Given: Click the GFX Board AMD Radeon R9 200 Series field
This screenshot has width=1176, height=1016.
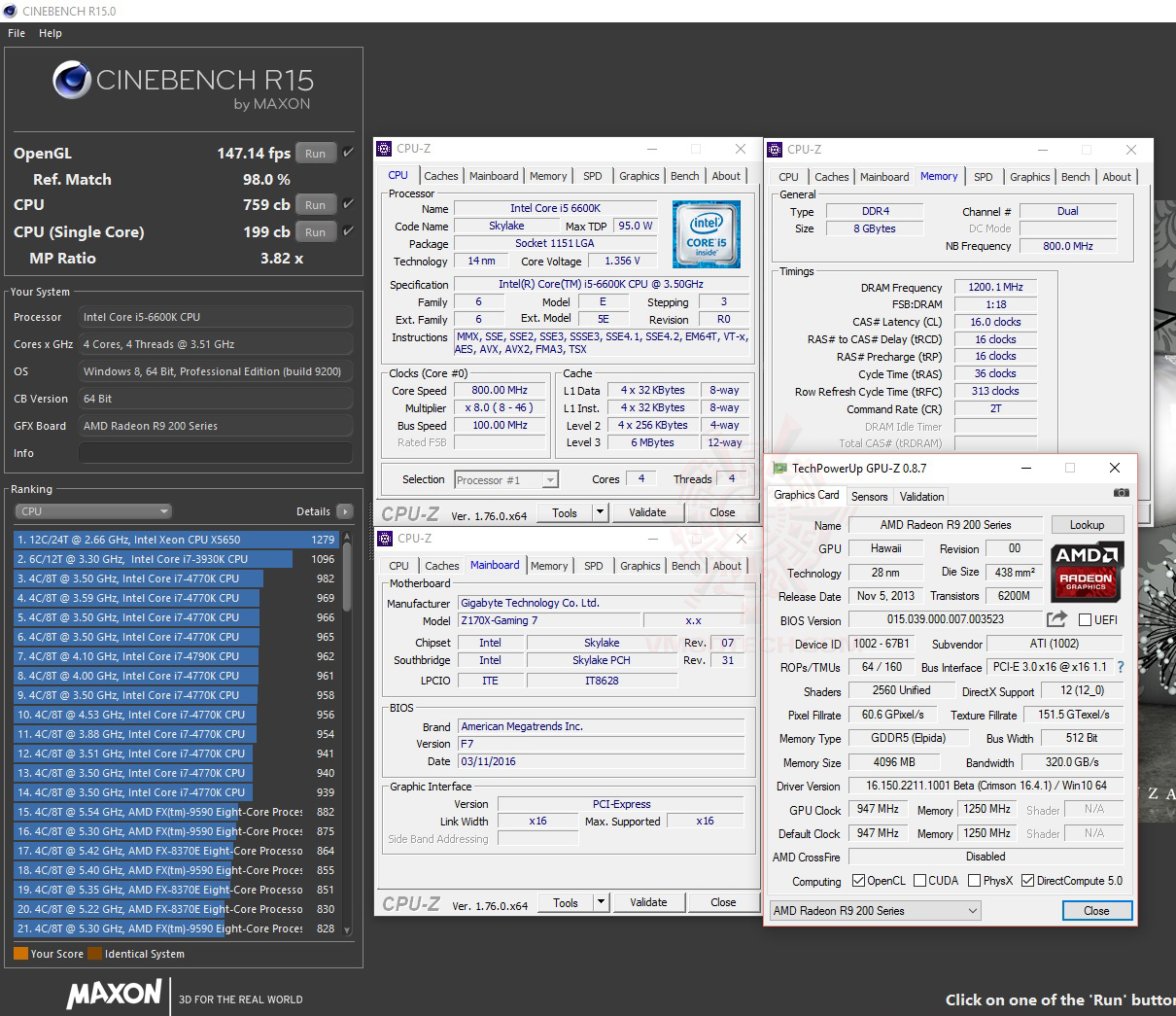Looking at the screenshot, I should point(216,426).
